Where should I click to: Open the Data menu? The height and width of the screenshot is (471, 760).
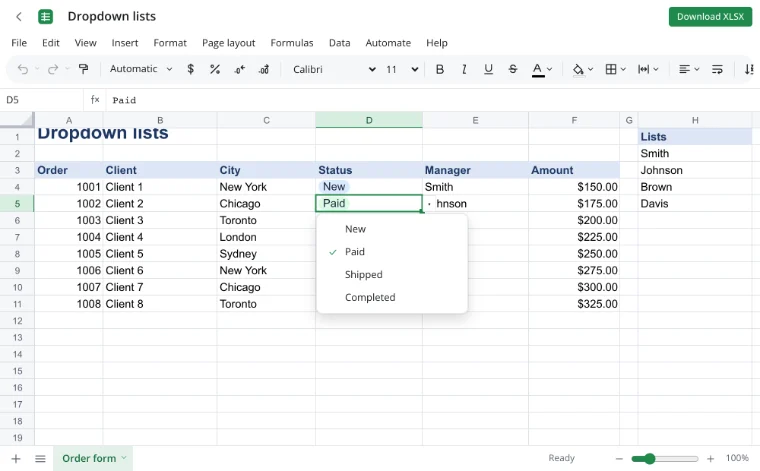339,43
